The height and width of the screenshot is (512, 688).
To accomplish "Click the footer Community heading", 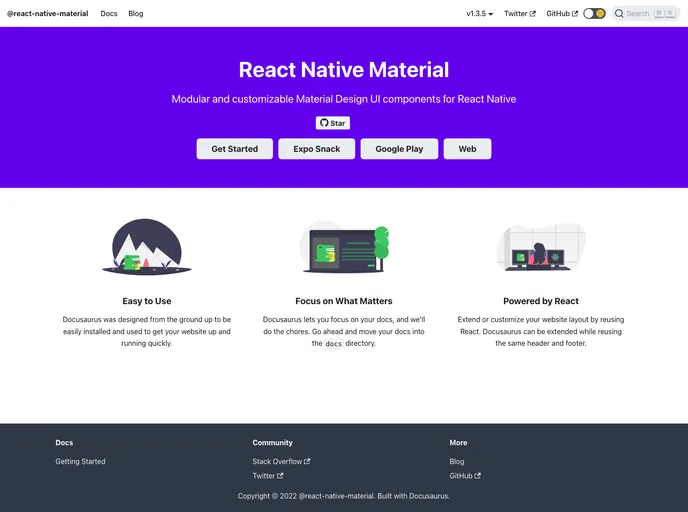I will (272, 443).
